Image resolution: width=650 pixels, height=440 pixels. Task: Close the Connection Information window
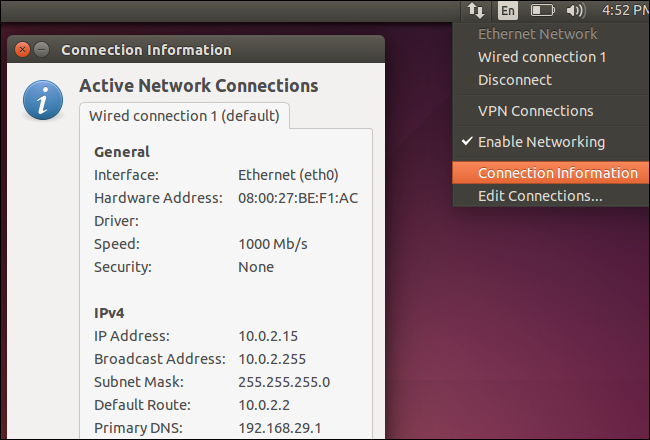22,50
